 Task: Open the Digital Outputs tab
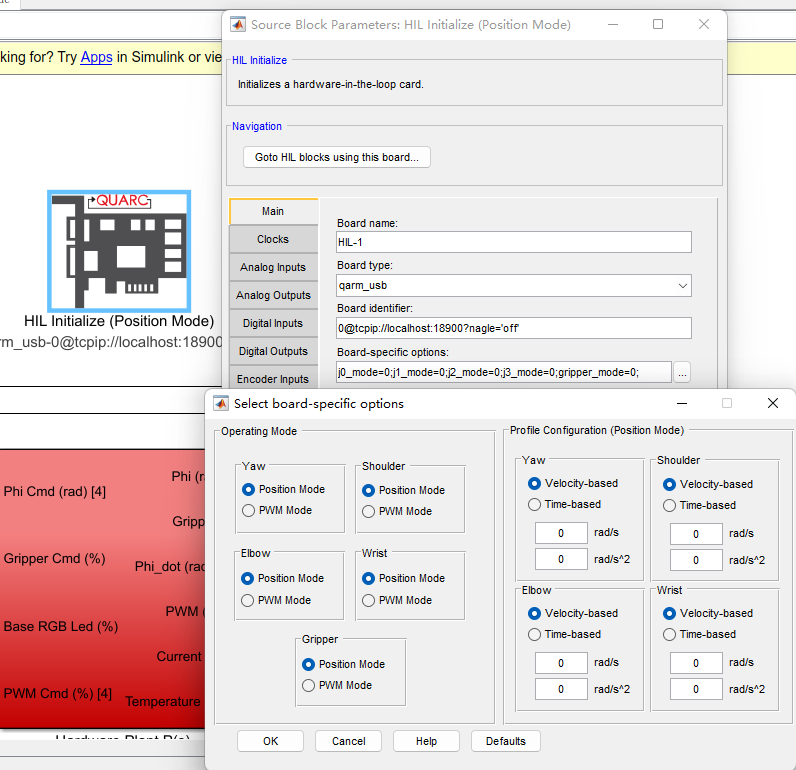pos(273,351)
